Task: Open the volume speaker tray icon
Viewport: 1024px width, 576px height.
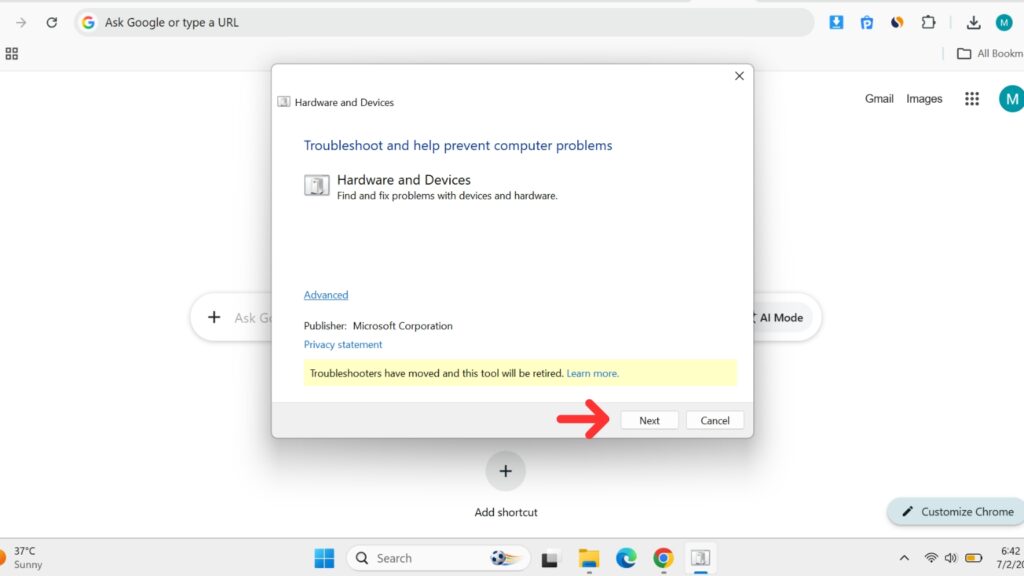Action: pyautogui.click(x=951, y=558)
